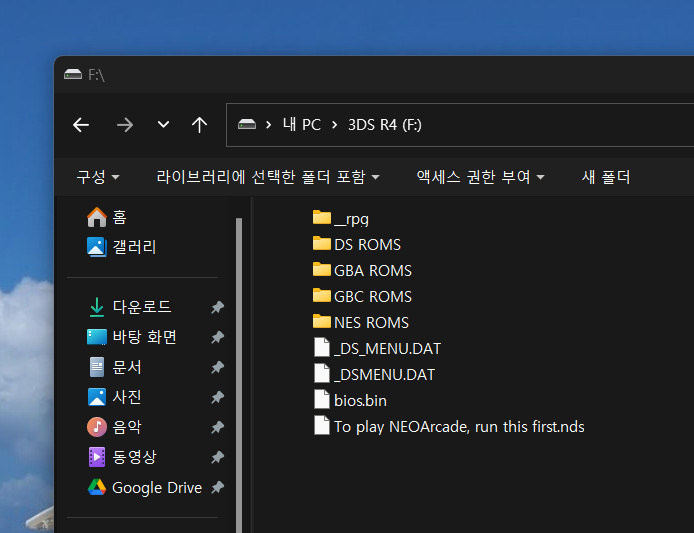Viewport: 694px width, 533px height.
Task: Select the GBC ROMS folder icon
Action: click(x=322, y=295)
